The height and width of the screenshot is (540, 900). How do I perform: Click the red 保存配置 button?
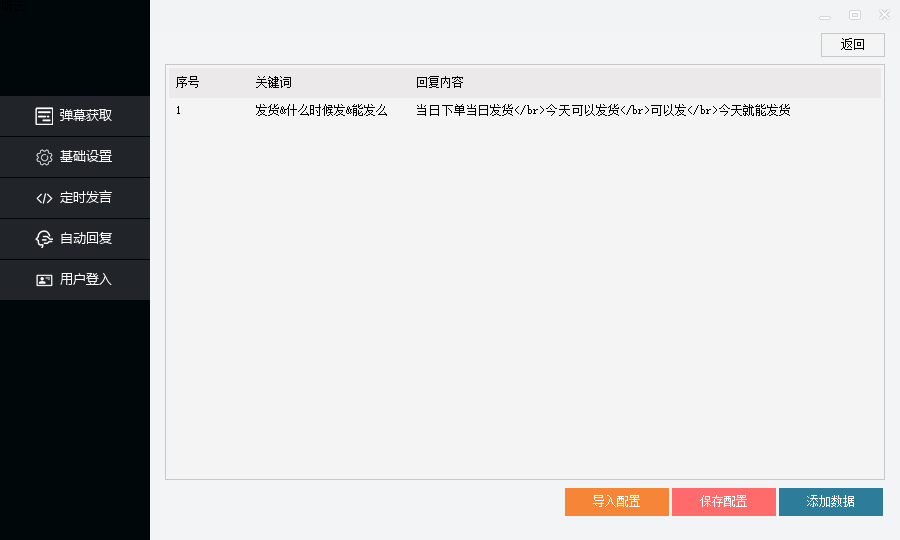click(x=723, y=502)
